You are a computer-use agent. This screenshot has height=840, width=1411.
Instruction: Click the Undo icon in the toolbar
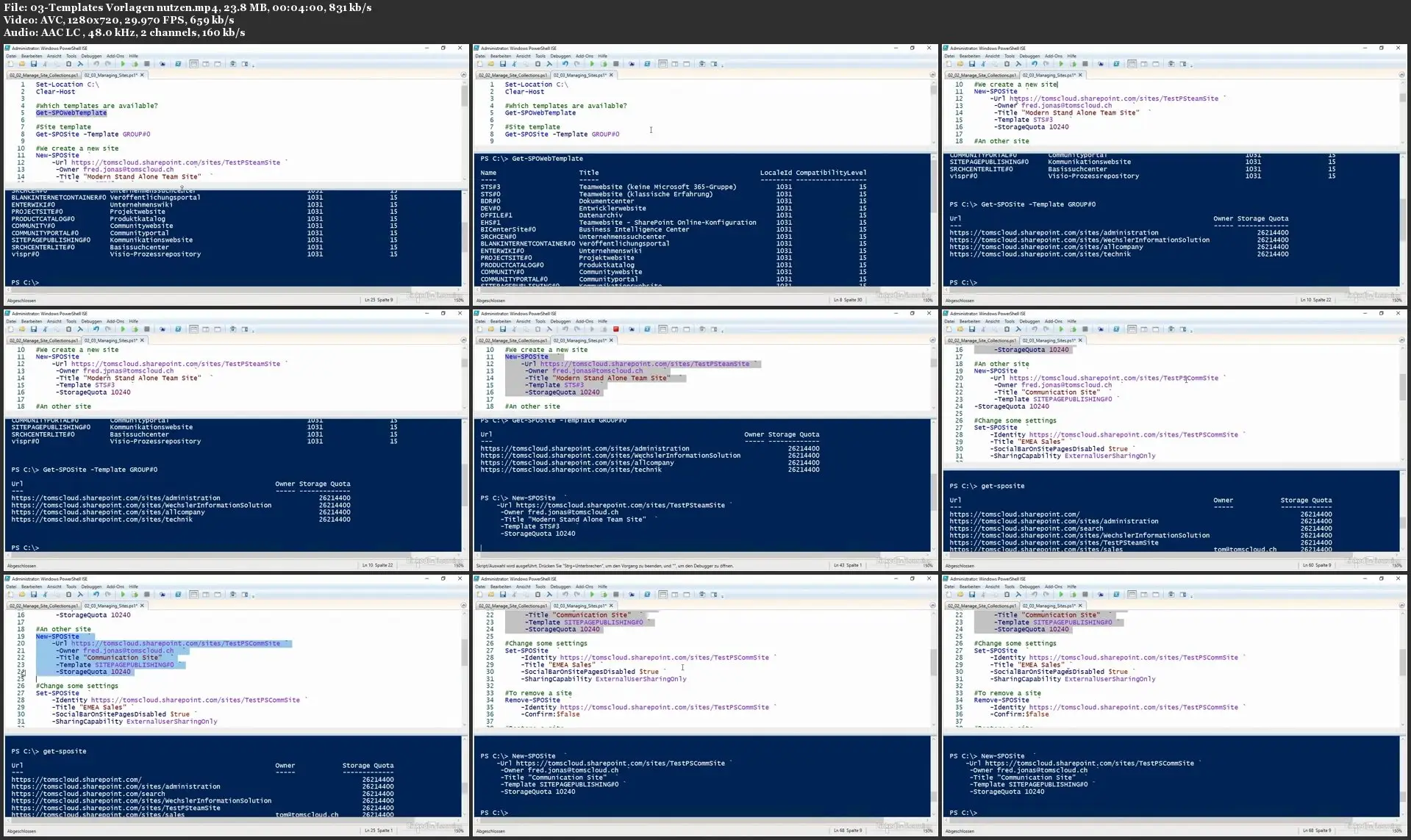pos(96,65)
